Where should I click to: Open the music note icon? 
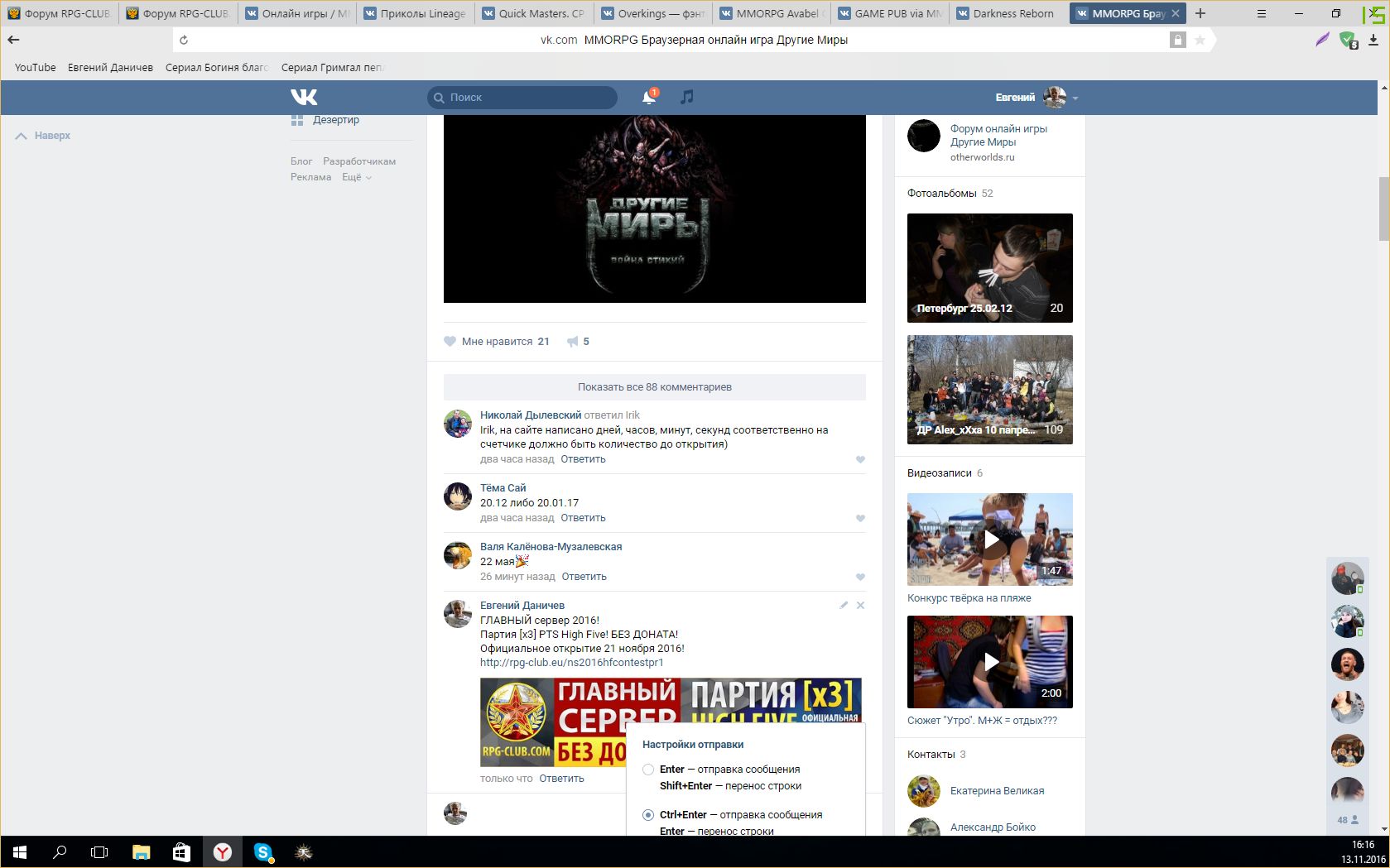pos(686,98)
